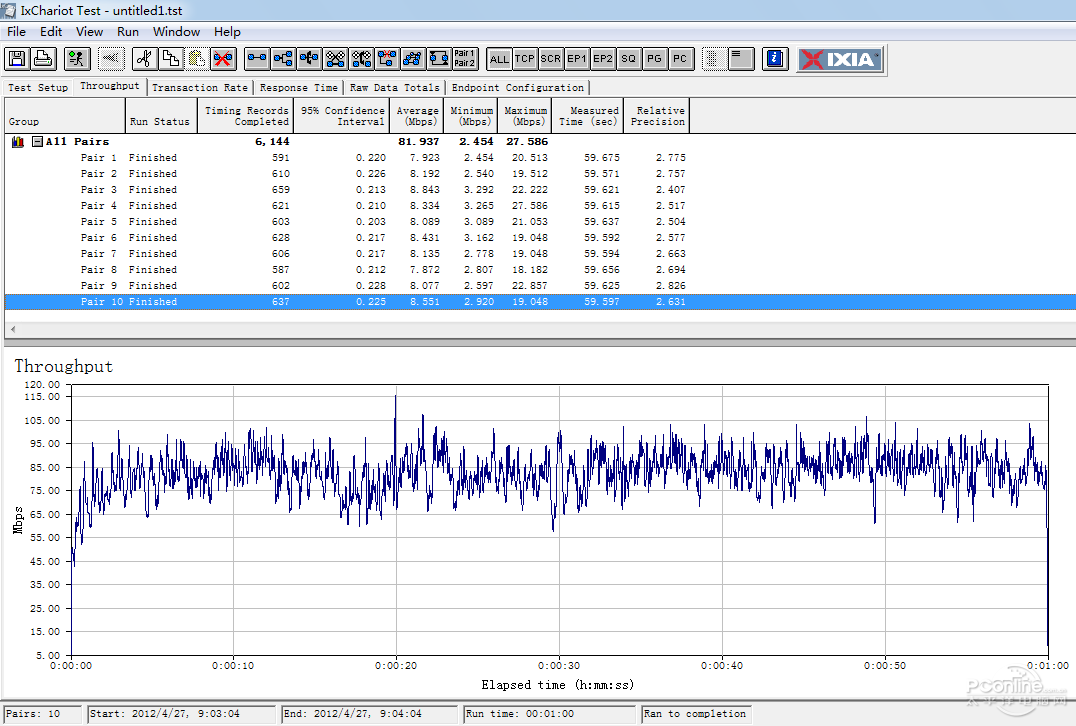Switch to the Test Setup tab
The height and width of the screenshot is (726, 1076).
(x=38, y=88)
